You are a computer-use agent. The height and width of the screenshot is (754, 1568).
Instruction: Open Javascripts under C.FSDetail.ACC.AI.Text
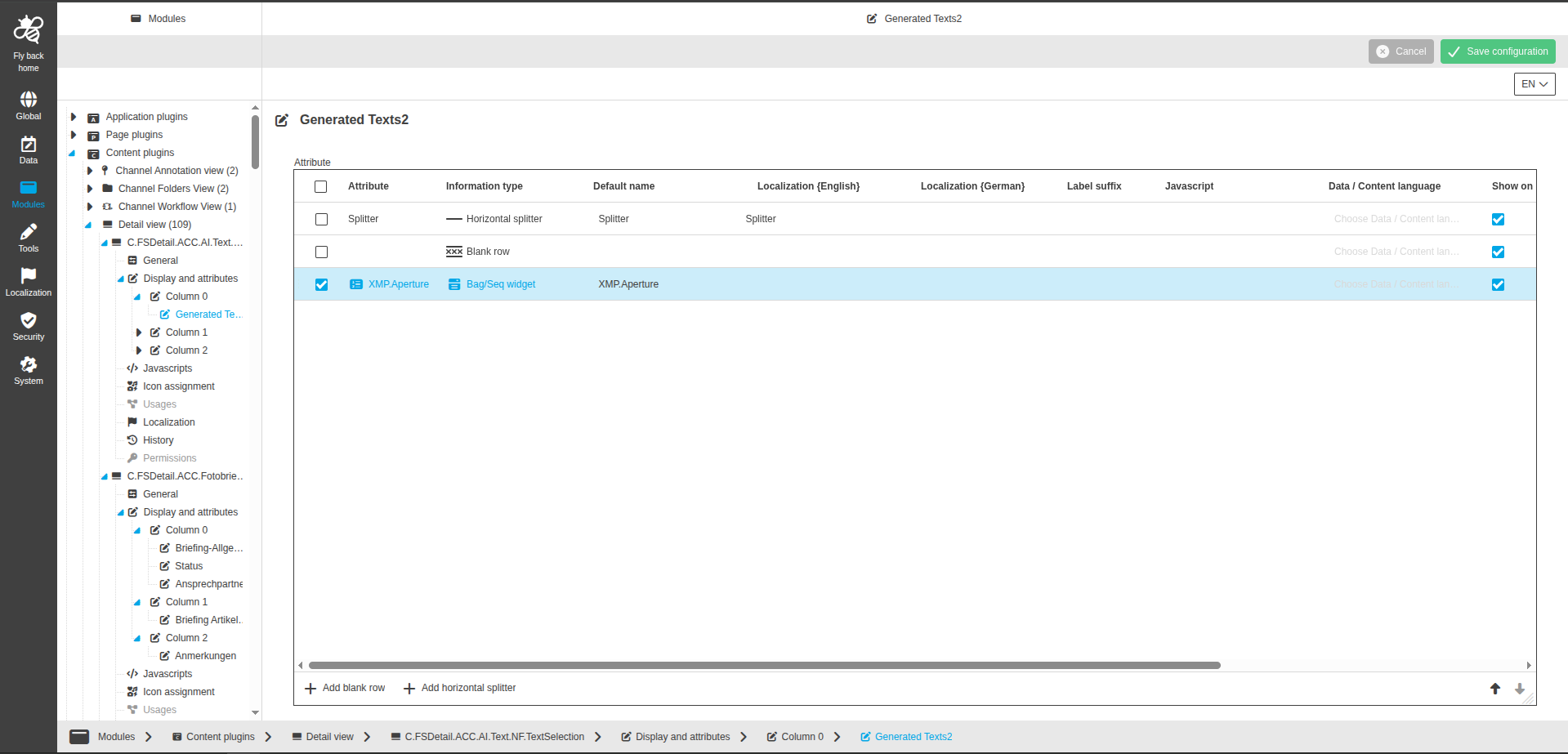[168, 368]
